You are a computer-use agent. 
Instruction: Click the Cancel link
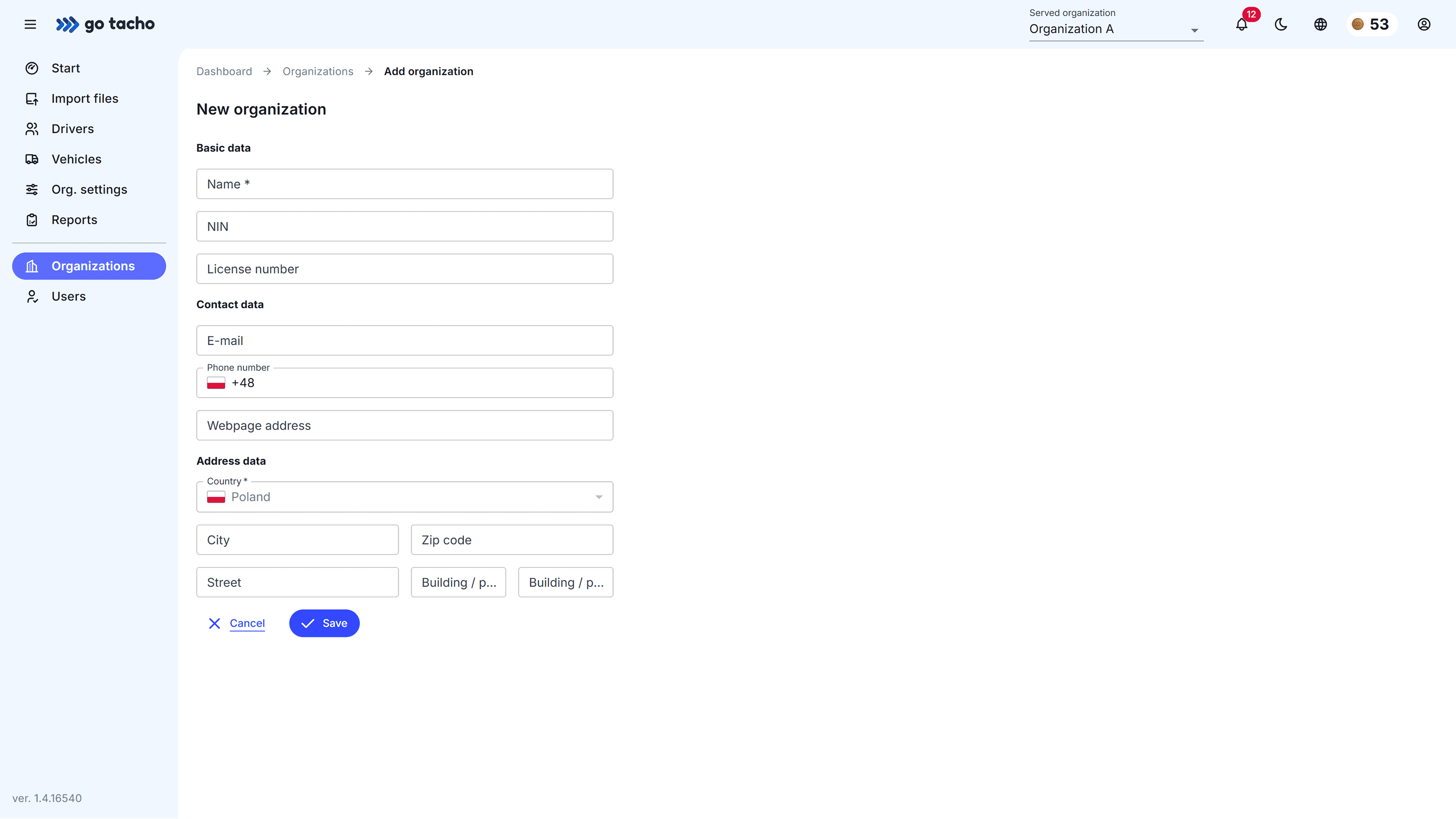(247, 623)
